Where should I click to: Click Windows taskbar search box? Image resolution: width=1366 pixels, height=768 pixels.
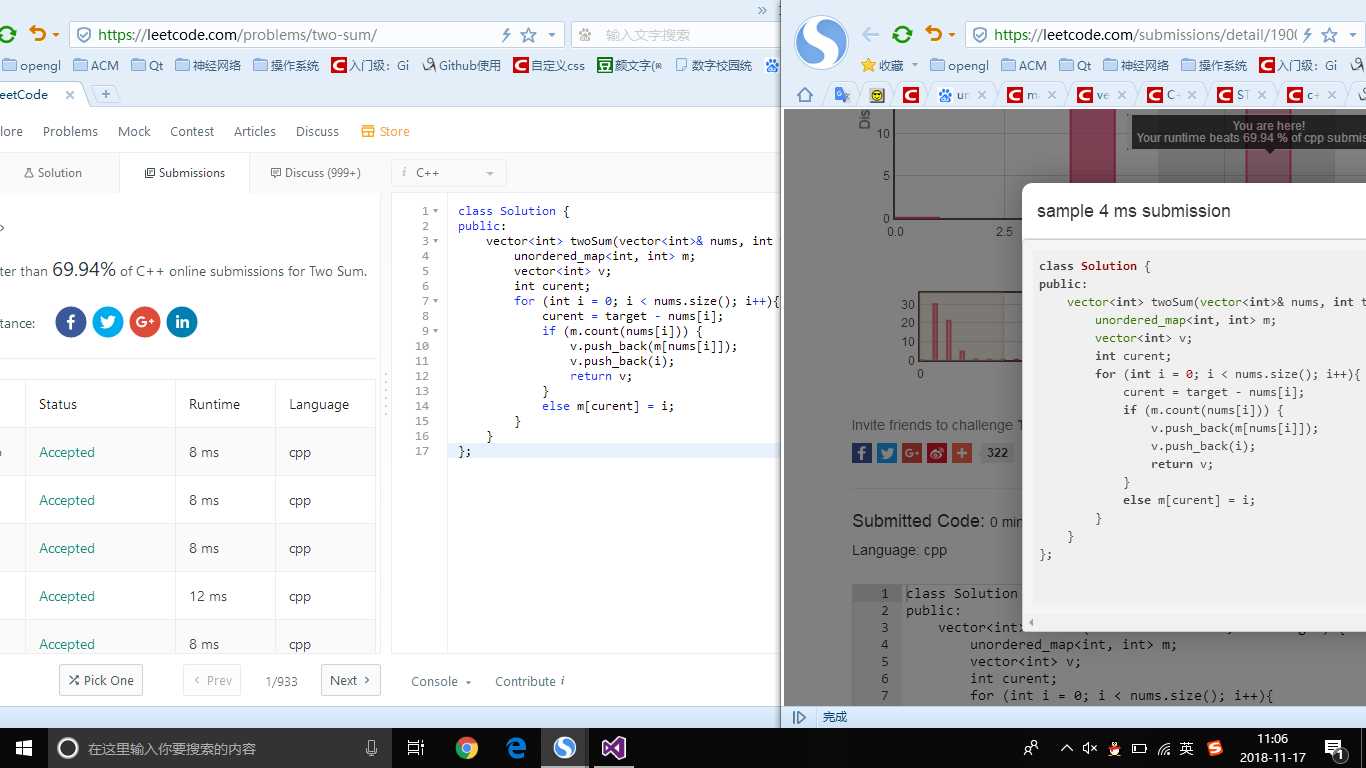pyautogui.click(x=221, y=748)
